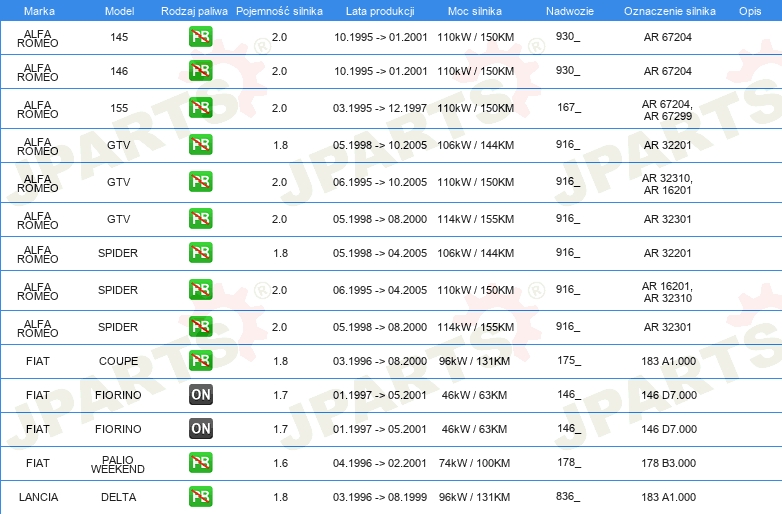
Task: Click the Model column header
Action: (119, 11)
